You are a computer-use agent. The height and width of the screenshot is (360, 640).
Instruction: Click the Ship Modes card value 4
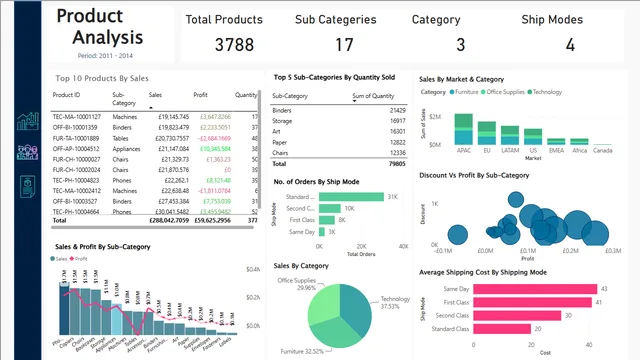(570, 45)
